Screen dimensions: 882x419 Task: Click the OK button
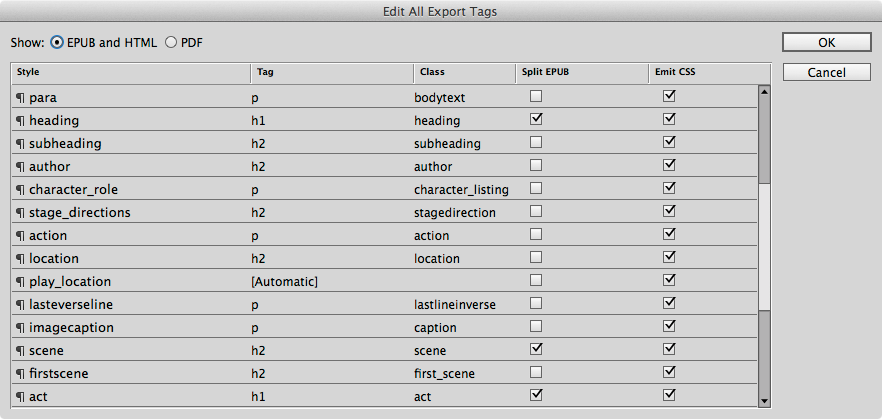[826, 42]
